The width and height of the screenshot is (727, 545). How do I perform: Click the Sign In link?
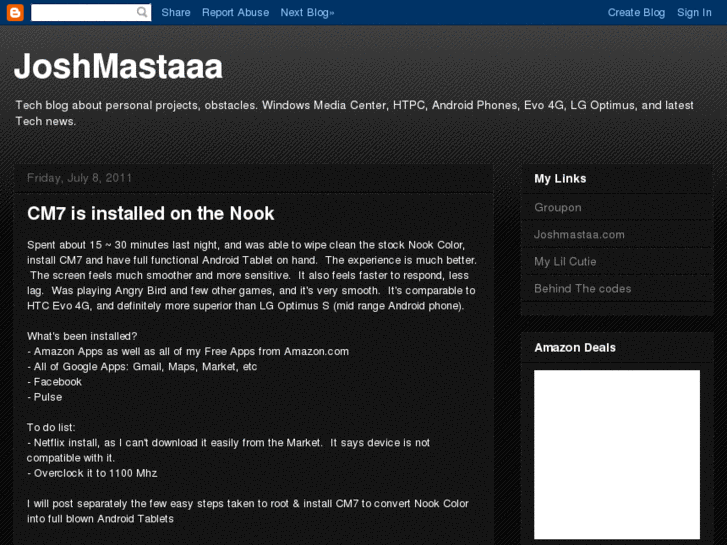694,13
